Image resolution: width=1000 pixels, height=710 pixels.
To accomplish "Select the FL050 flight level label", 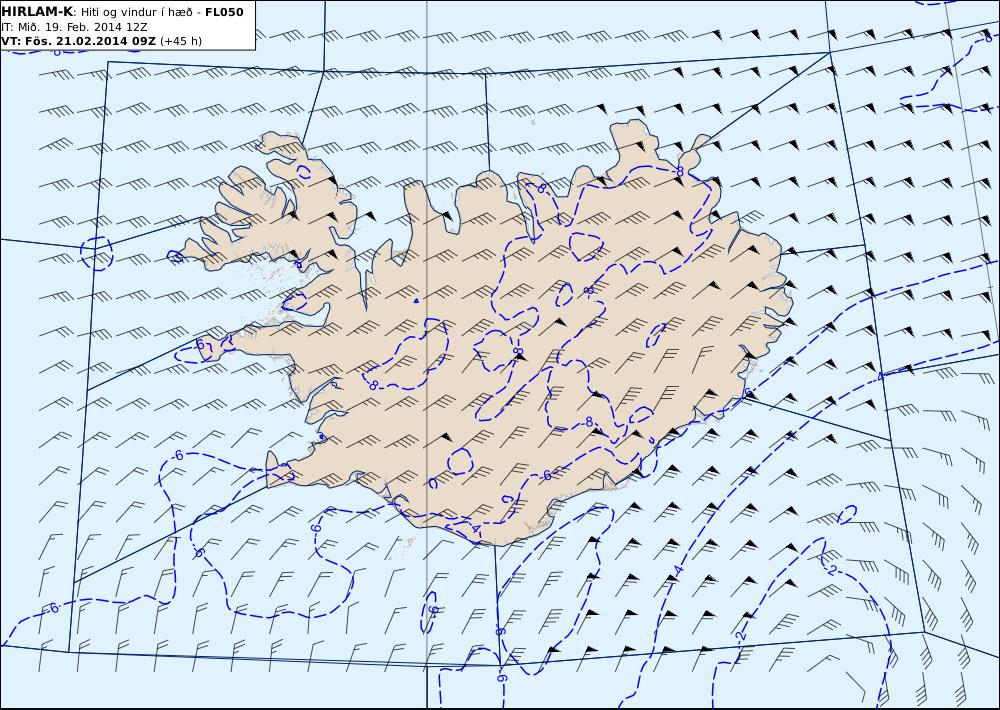I will tap(224, 12).
